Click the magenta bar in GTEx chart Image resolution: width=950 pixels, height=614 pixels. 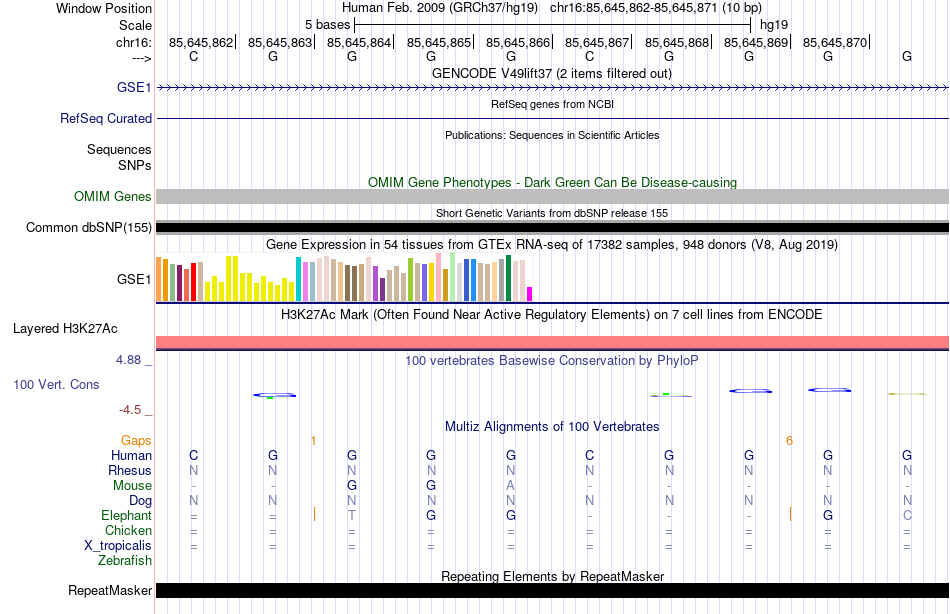pos(530,294)
